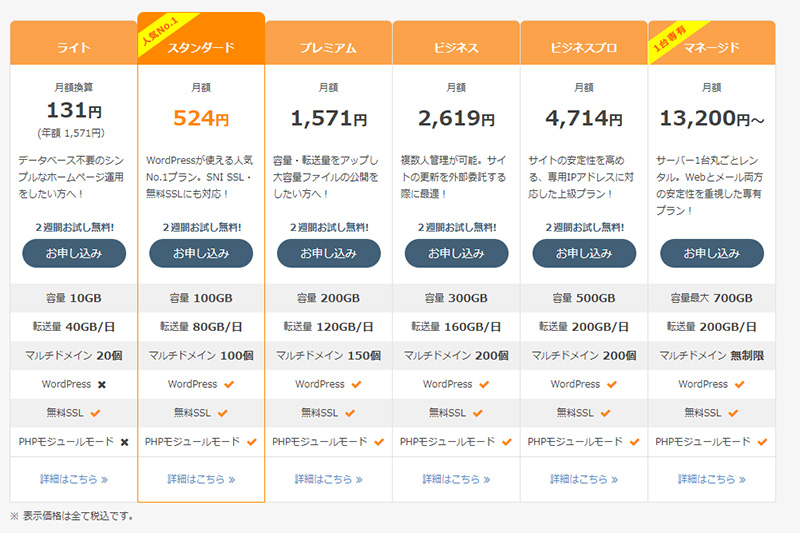The width and height of the screenshot is (800, 533).
Task: Click 転送量 120GB/日 cell
Action: pyautogui.click(x=329, y=326)
